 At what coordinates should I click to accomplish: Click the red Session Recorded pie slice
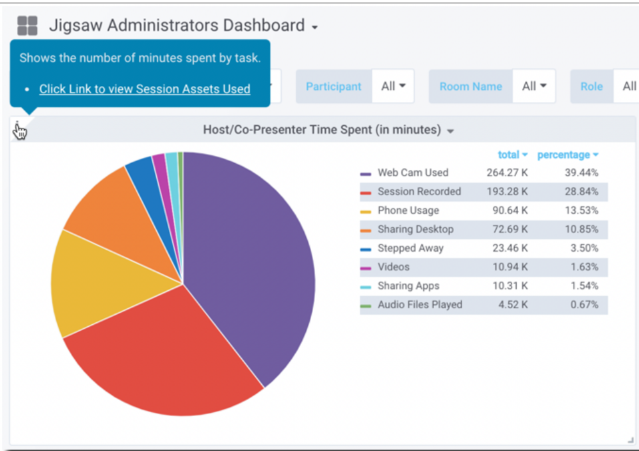click(x=160, y=360)
